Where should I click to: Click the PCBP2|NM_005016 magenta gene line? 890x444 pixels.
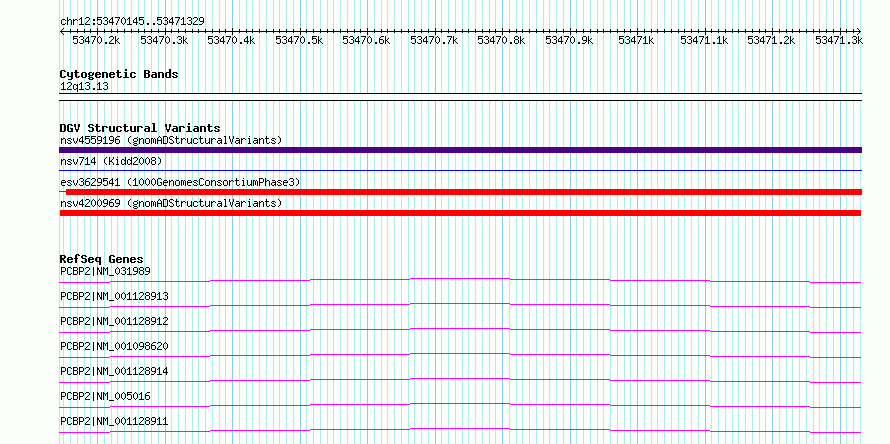tap(460, 405)
